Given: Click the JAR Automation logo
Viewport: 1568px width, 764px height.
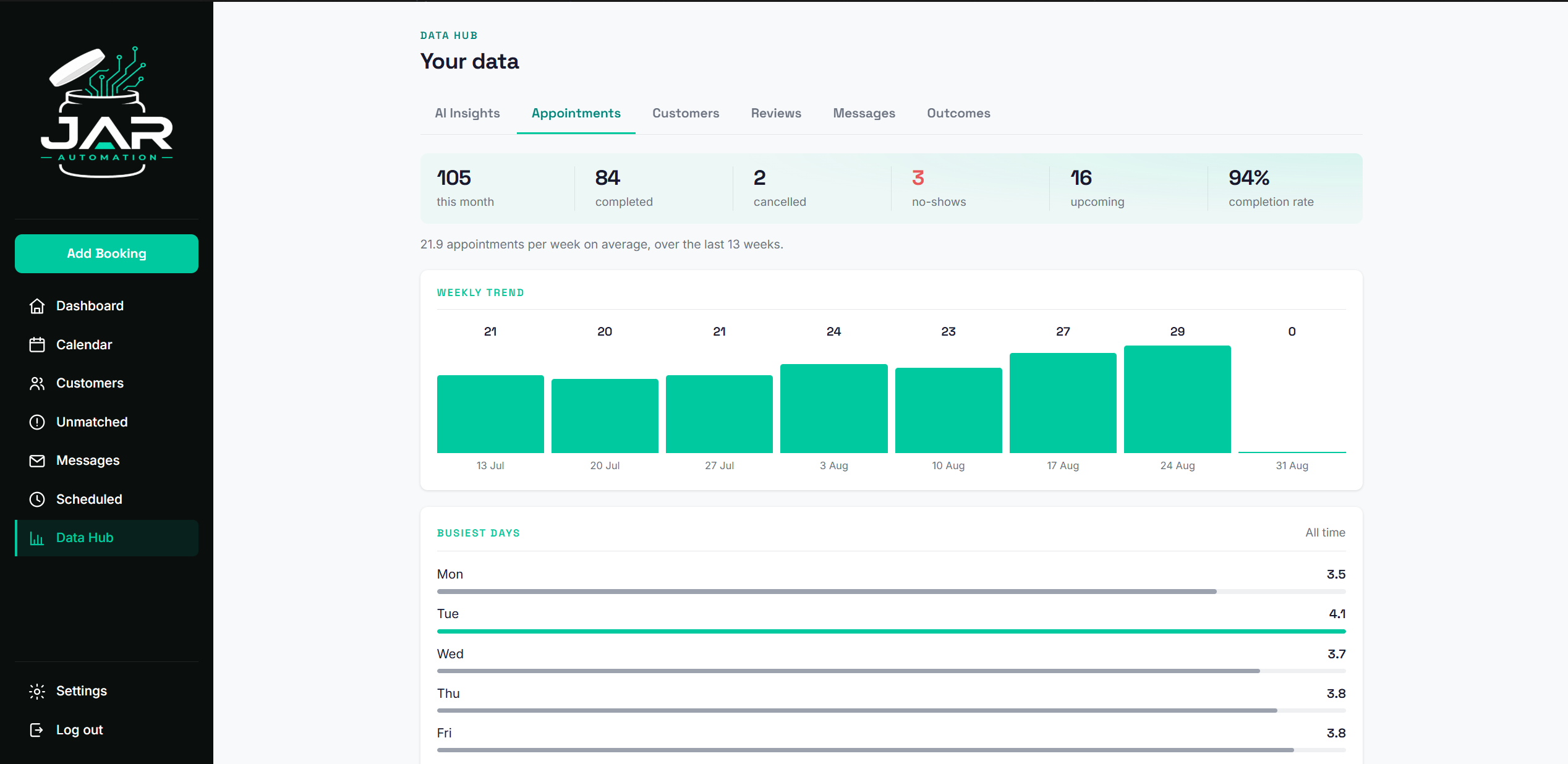Looking at the screenshot, I should coord(106,112).
